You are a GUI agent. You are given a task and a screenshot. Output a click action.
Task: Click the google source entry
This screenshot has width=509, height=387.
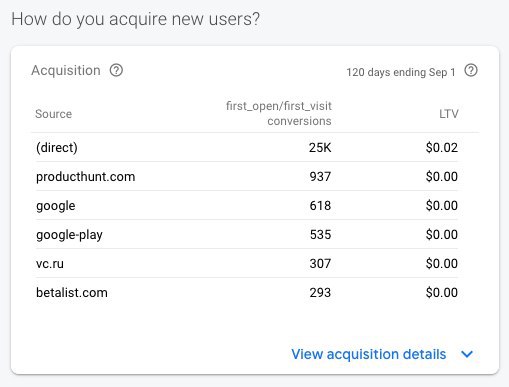(x=56, y=206)
